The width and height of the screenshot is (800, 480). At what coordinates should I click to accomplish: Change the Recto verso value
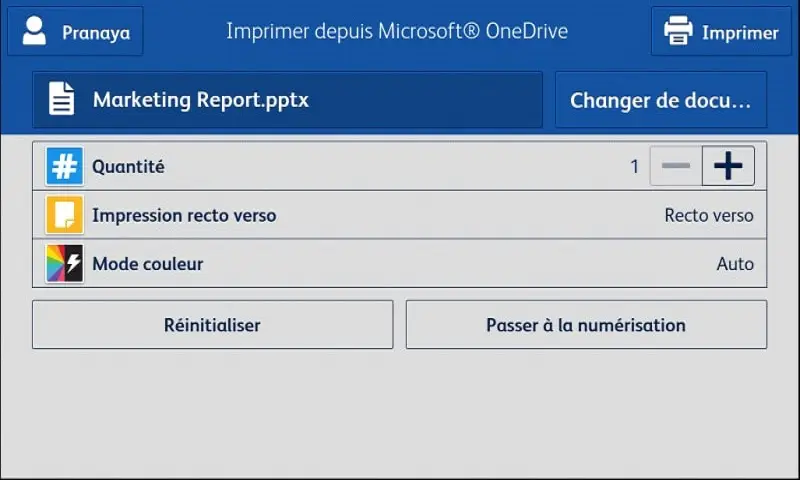tap(709, 215)
